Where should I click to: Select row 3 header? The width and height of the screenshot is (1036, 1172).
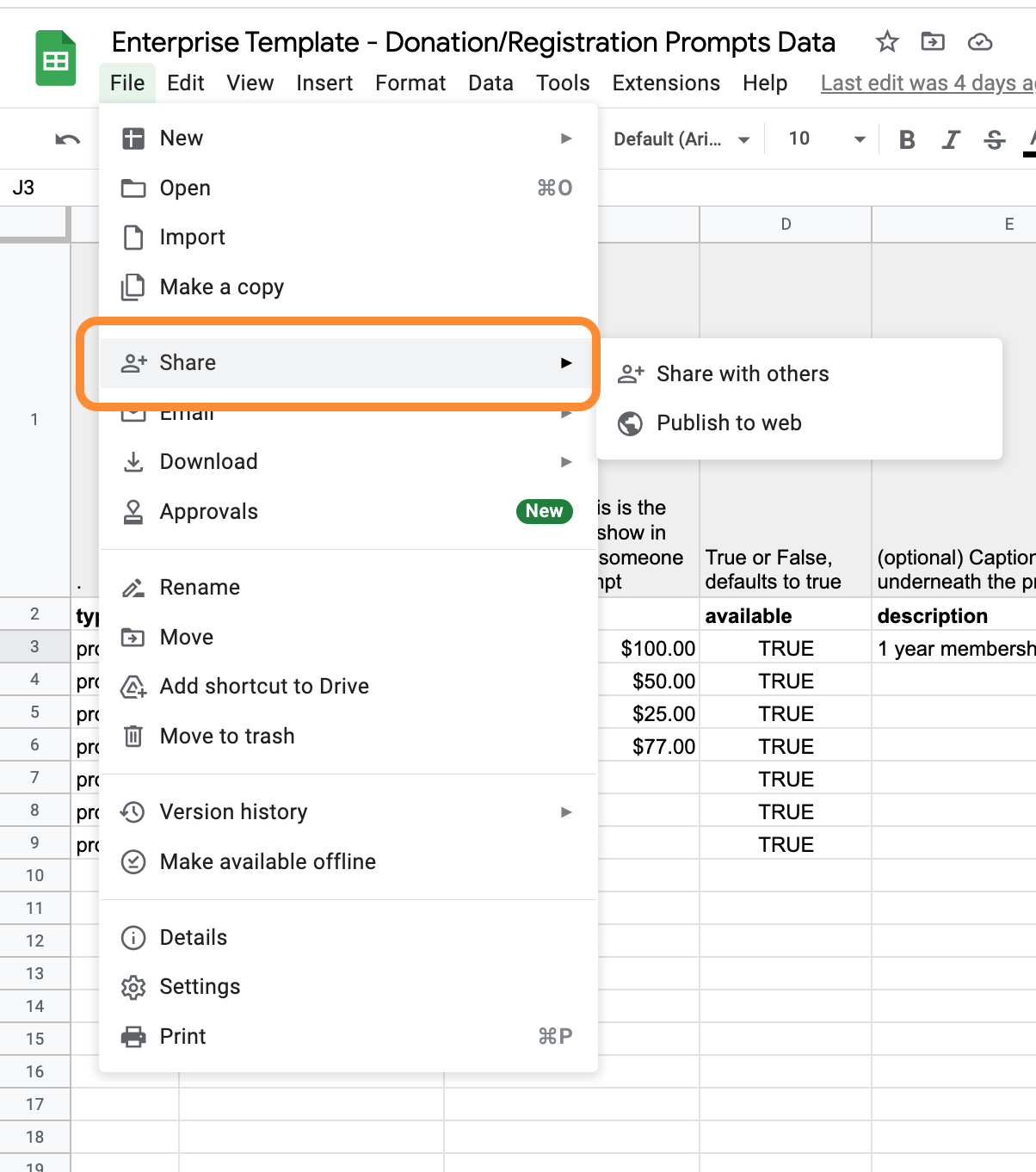34,646
